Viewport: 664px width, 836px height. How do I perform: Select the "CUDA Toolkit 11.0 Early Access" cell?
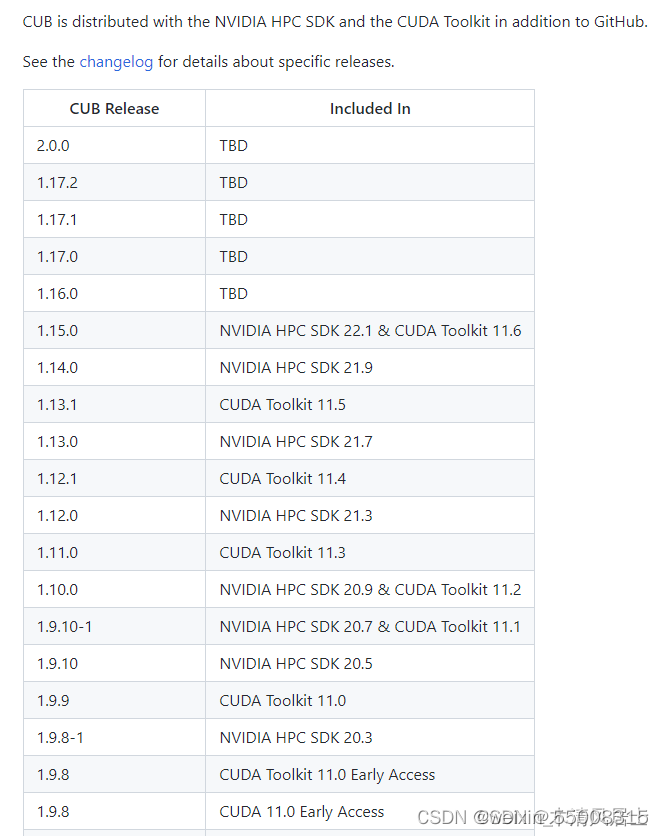tap(370, 775)
